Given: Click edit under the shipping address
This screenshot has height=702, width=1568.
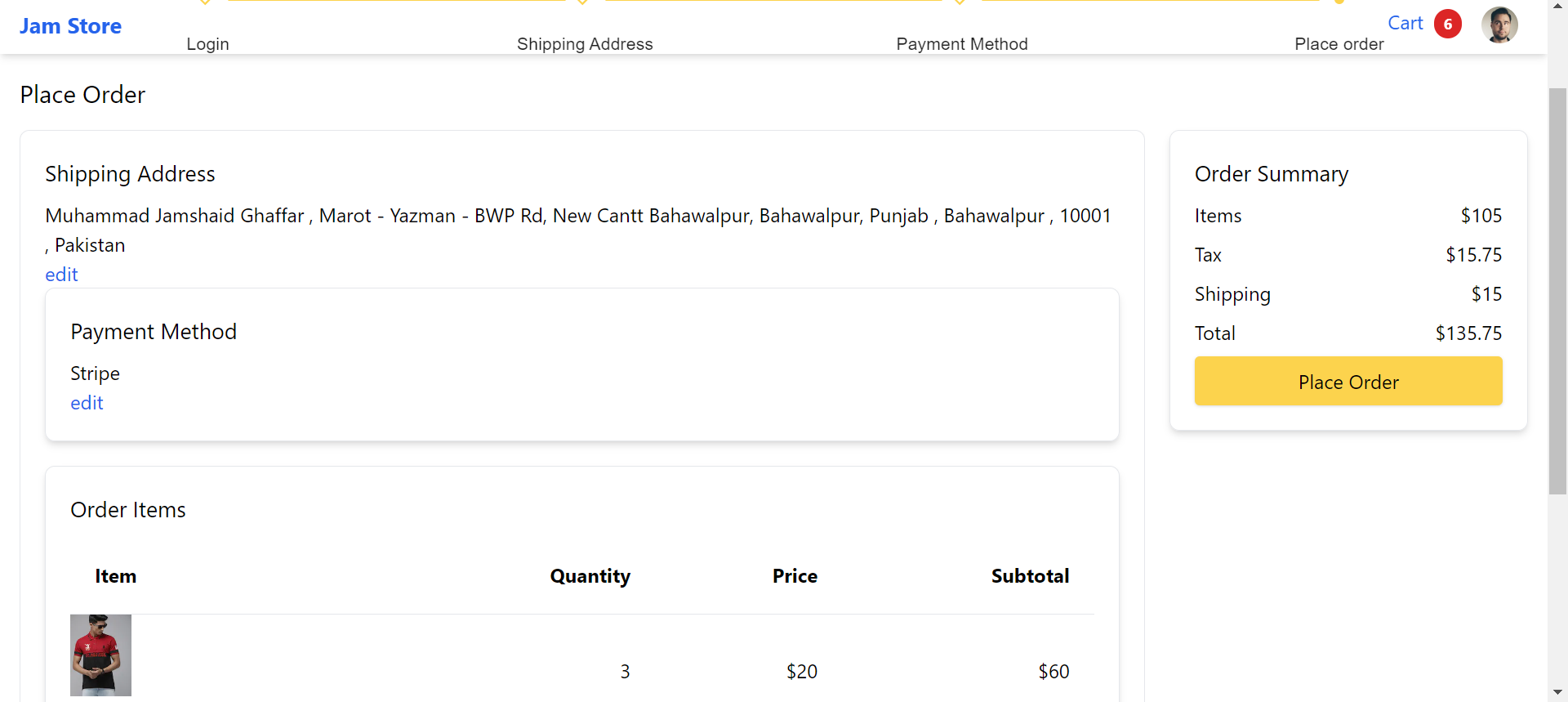Looking at the screenshot, I should click(61, 275).
